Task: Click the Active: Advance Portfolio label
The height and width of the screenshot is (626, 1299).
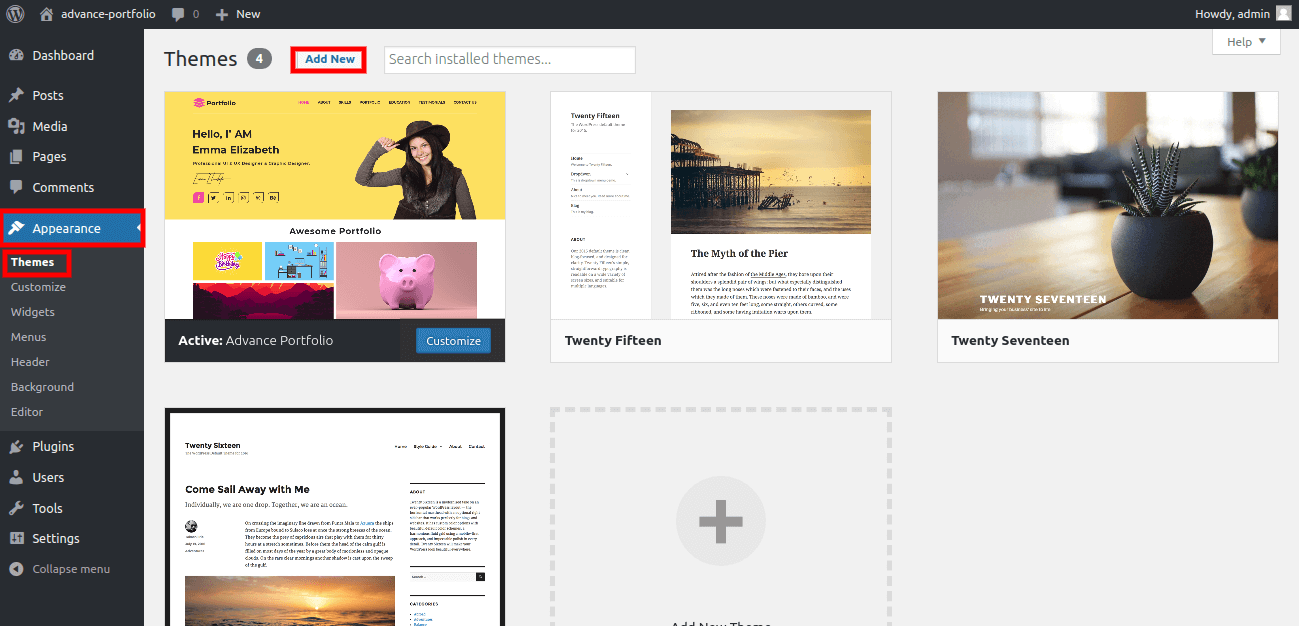Action: [256, 341]
